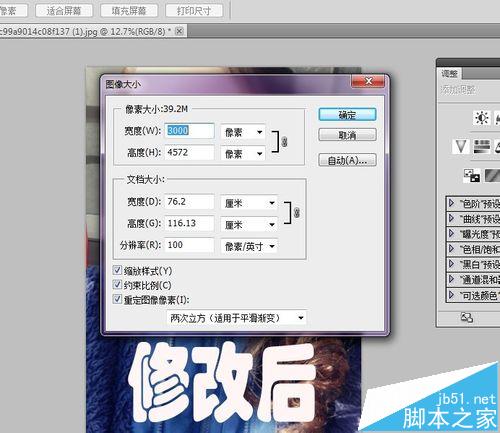Click the pixel dimensions chain-link icon
Screen dimensions: 500x433
[284, 142]
